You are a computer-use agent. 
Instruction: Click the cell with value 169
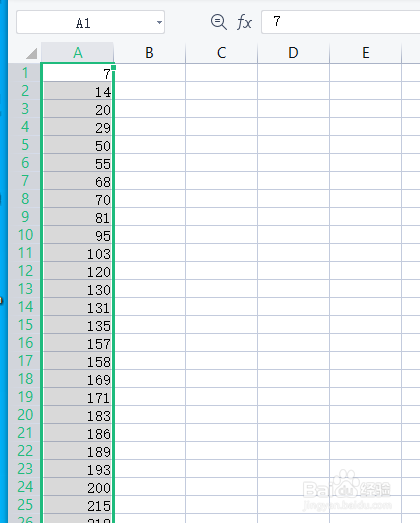tap(78, 379)
